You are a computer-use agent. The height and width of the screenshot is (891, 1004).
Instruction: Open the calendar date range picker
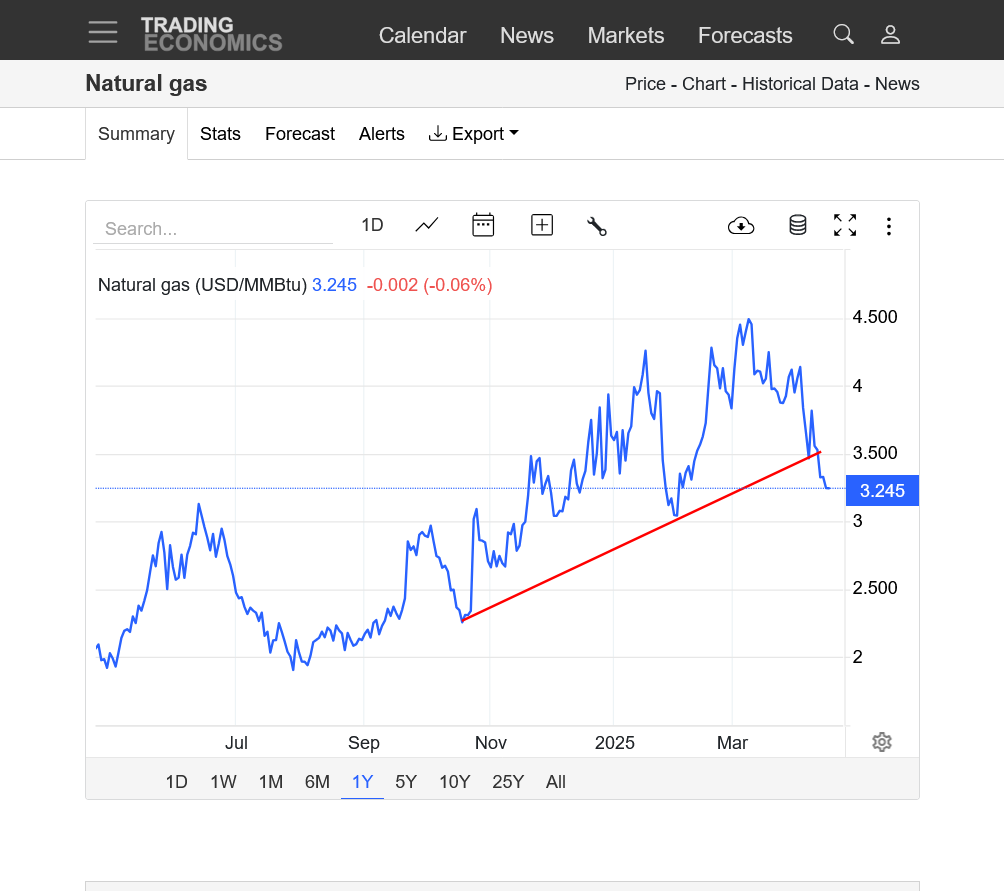point(483,225)
